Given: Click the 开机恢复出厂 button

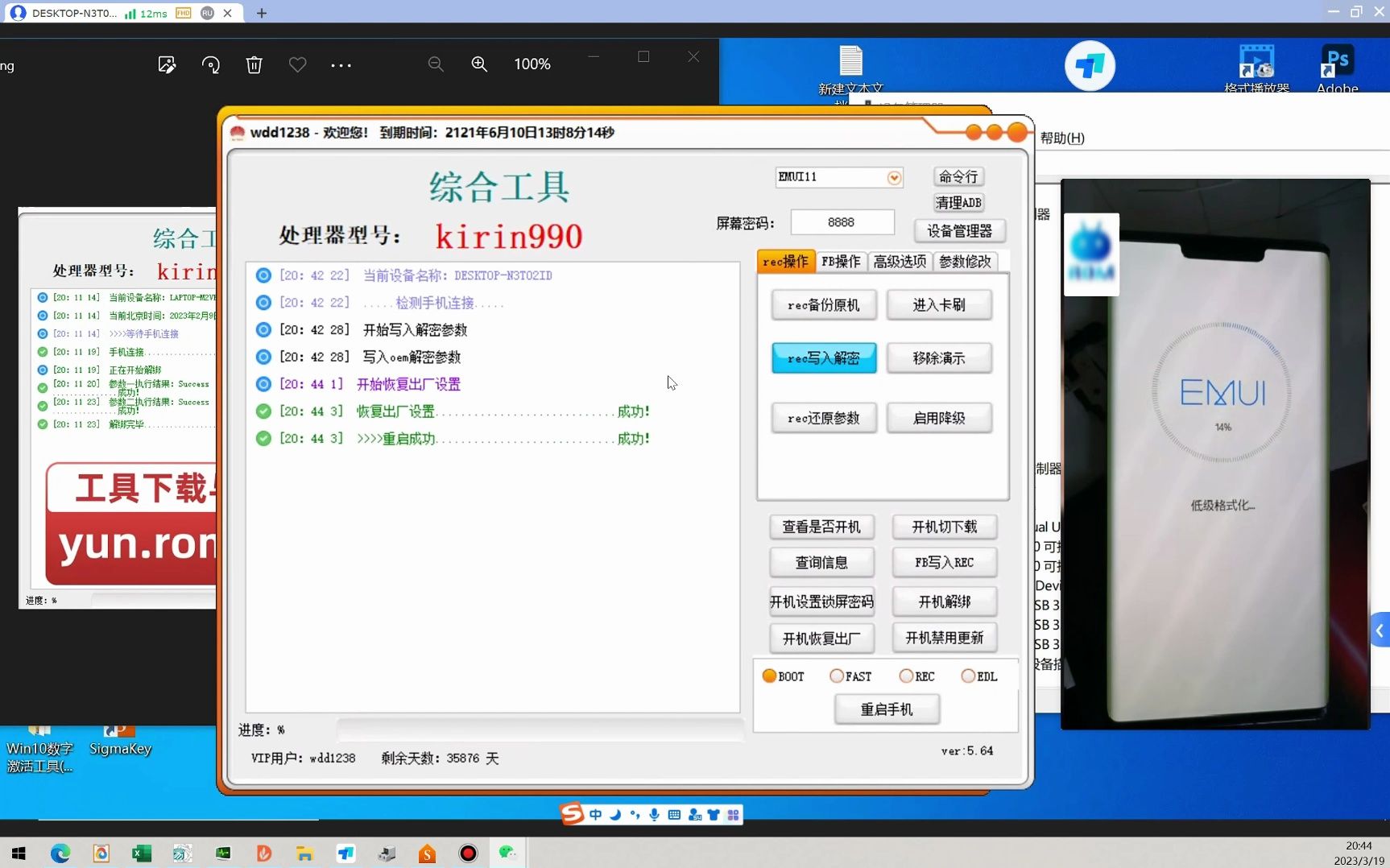Looking at the screenshot, I should click(821, 639).
